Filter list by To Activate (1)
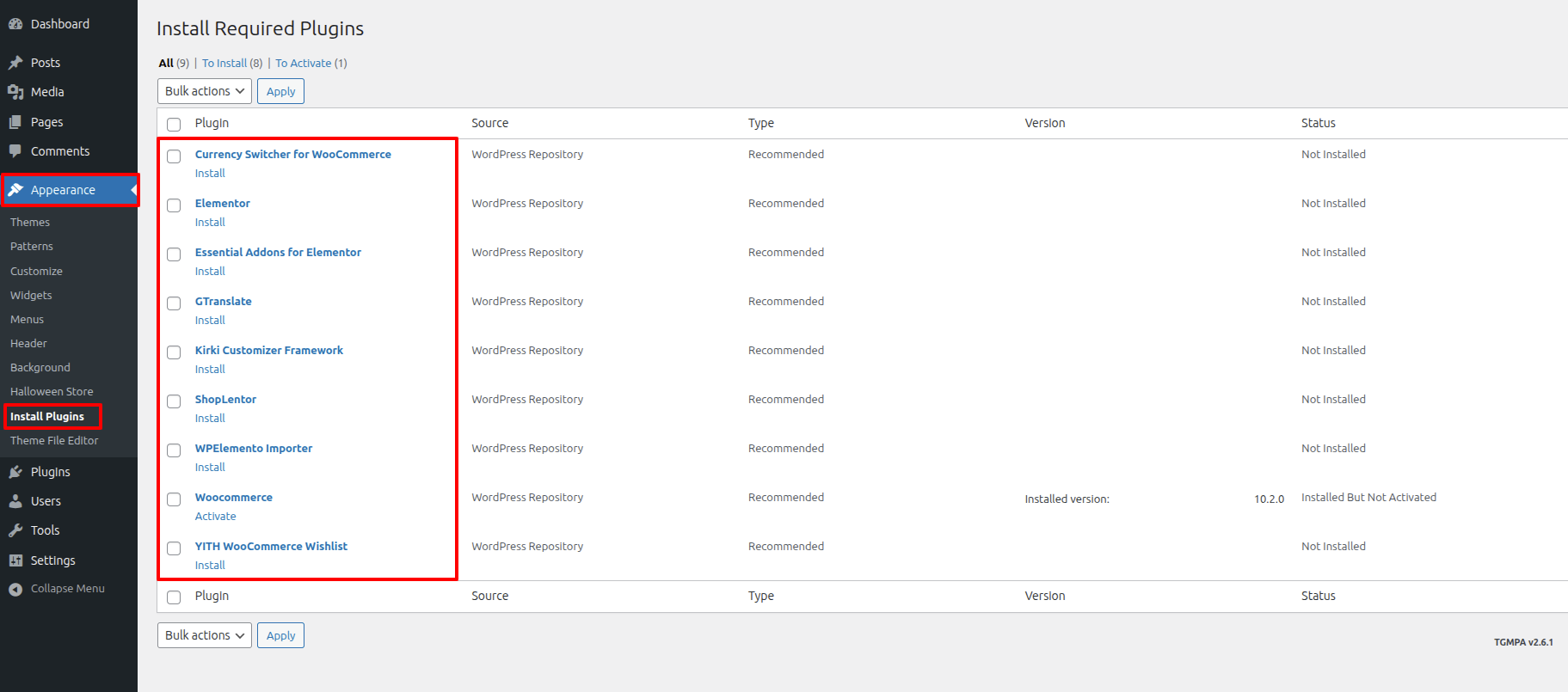The image size is (1568, 692). coord(311,63)
